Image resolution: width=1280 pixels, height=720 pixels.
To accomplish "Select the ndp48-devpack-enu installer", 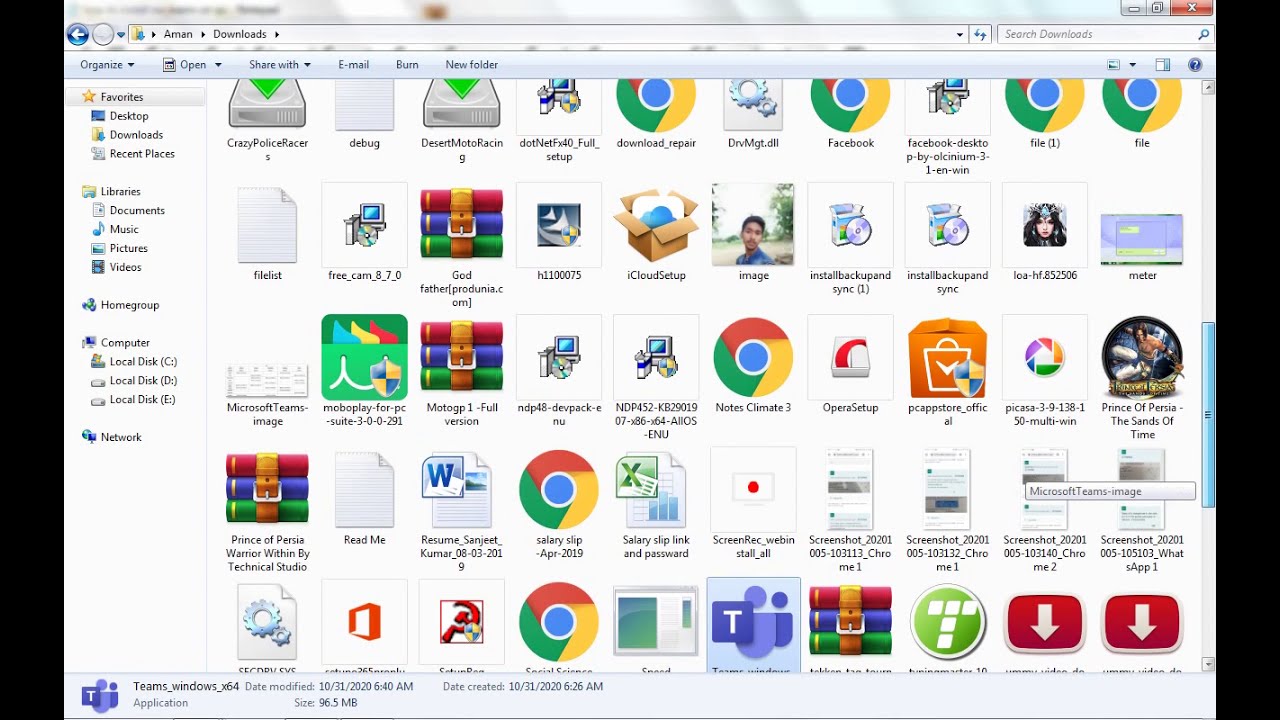I will click(x=559, y=357).
